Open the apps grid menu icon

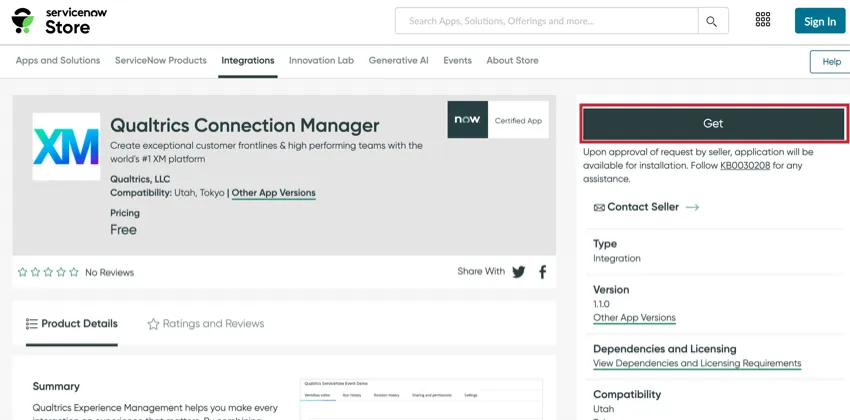(763, 21)
